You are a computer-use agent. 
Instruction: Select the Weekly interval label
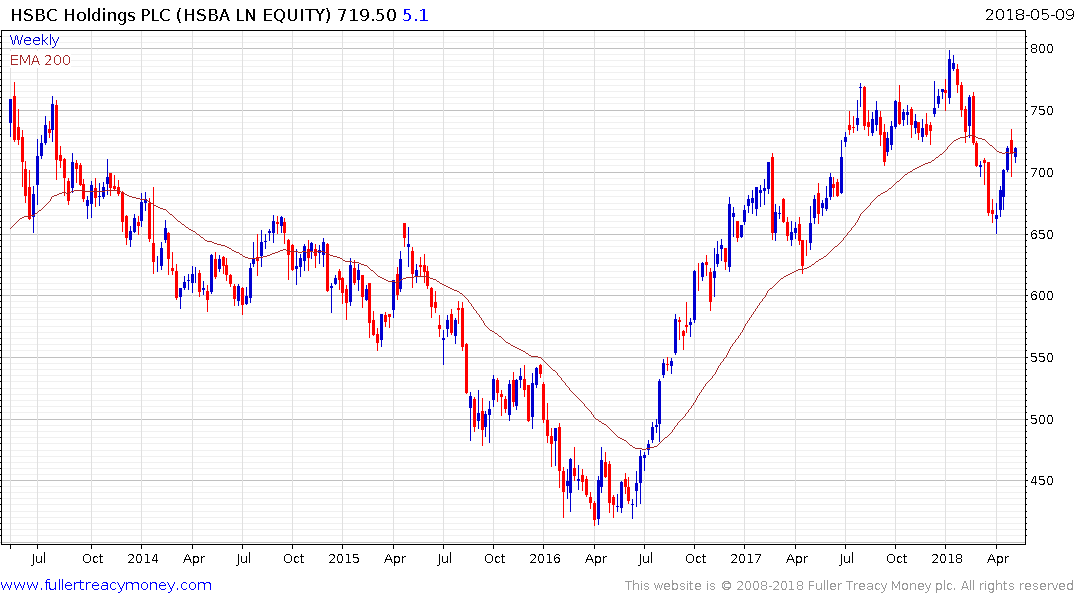(34, 40)
